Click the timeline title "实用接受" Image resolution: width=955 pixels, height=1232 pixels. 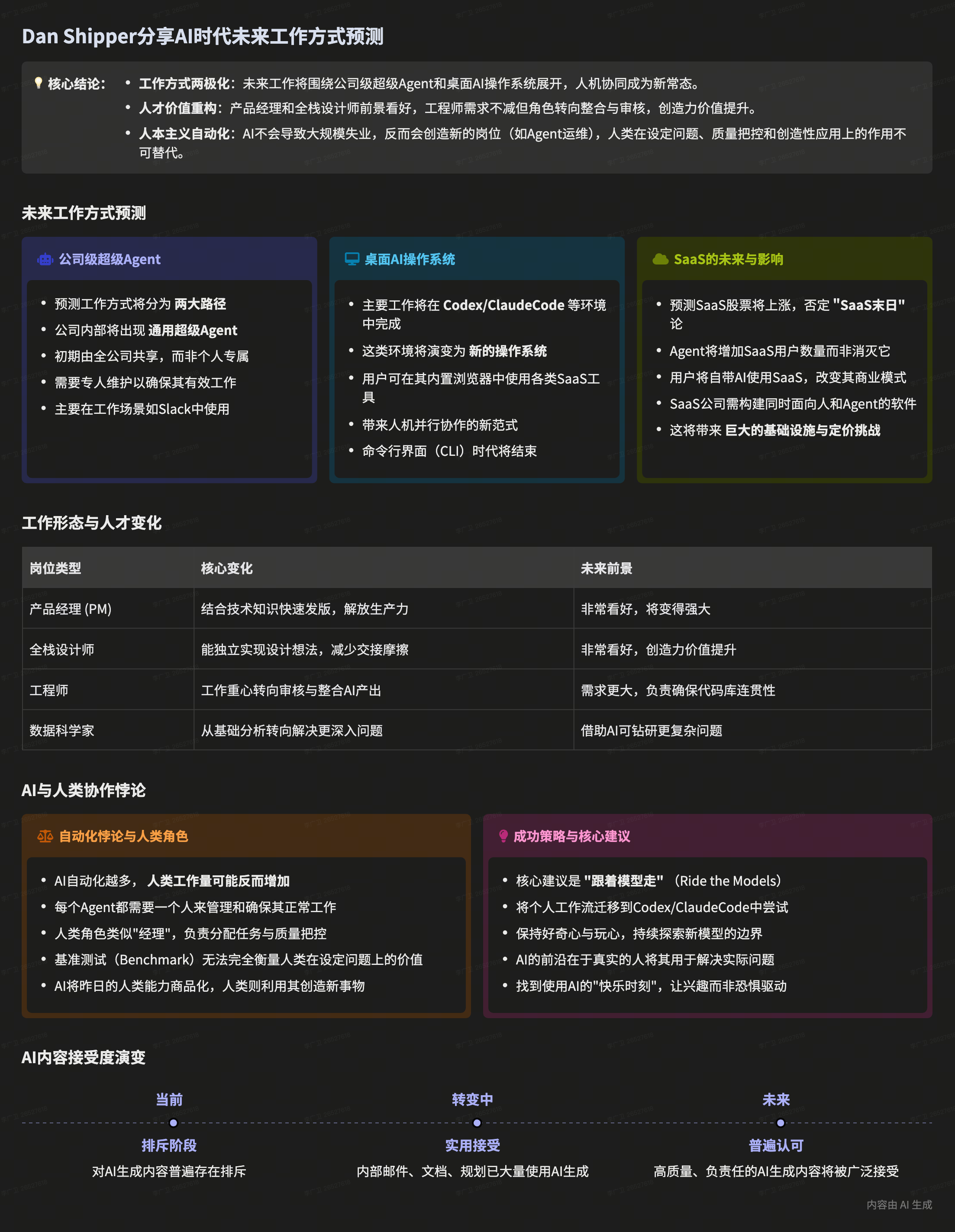click(x=473, y=1146)
